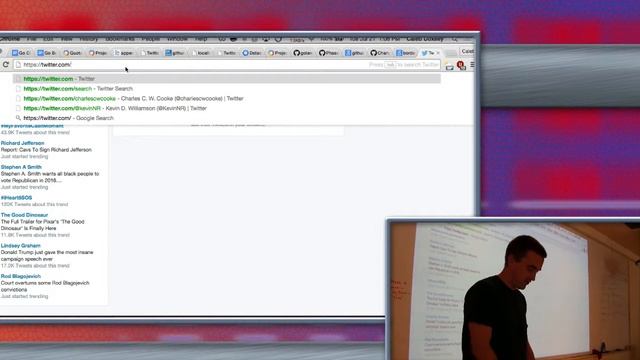Switch to the GitHub 'Chan' tab
The image size is (640, 360).
tap(379, 53)
